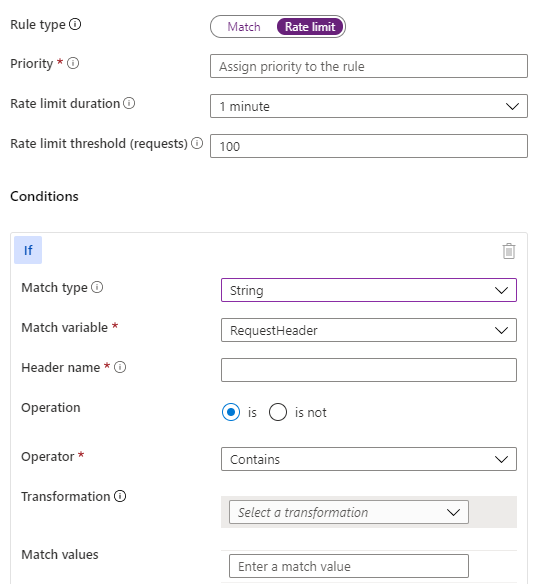Click the Match type info icon

pos(97,287)
